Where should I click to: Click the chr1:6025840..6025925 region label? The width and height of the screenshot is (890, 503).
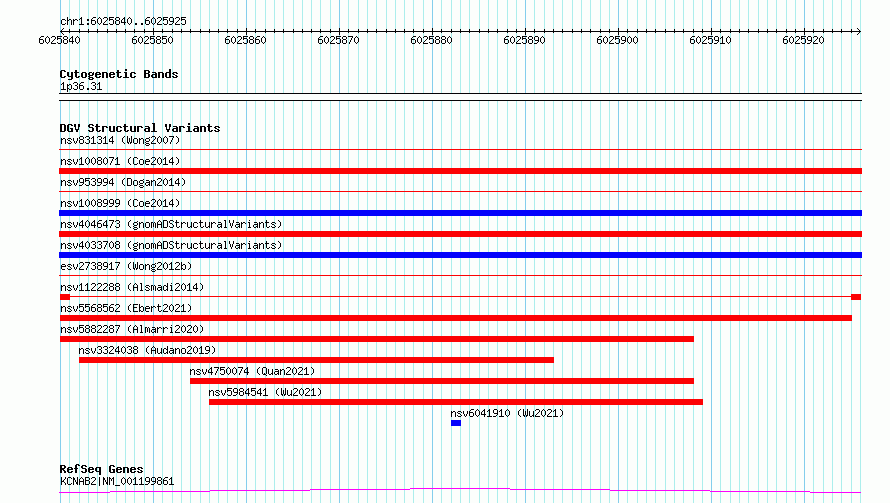click(x=123, y=21)
